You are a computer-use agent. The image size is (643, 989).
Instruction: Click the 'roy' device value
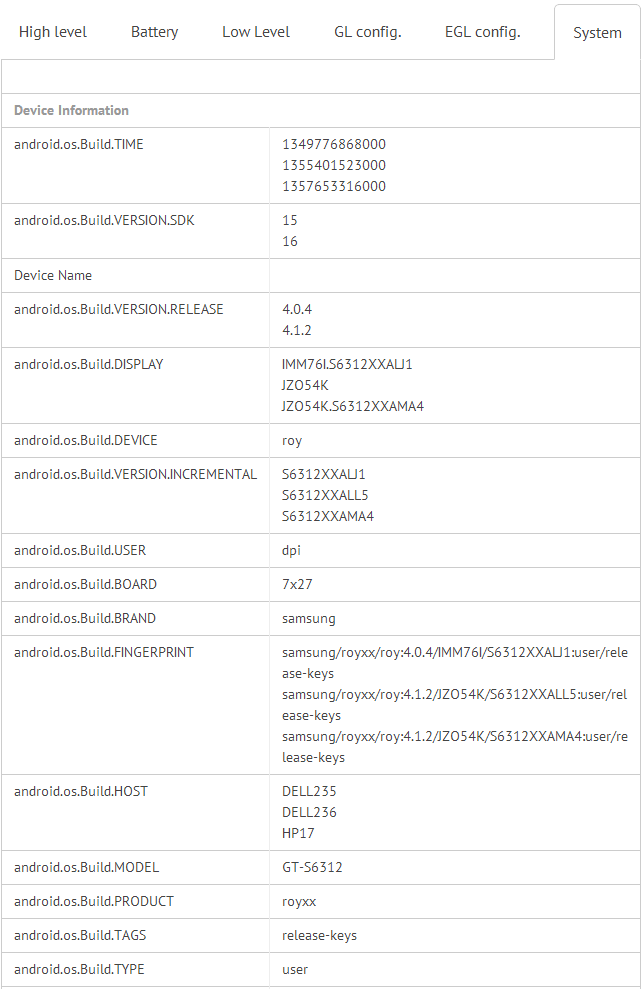click(292, 440)
